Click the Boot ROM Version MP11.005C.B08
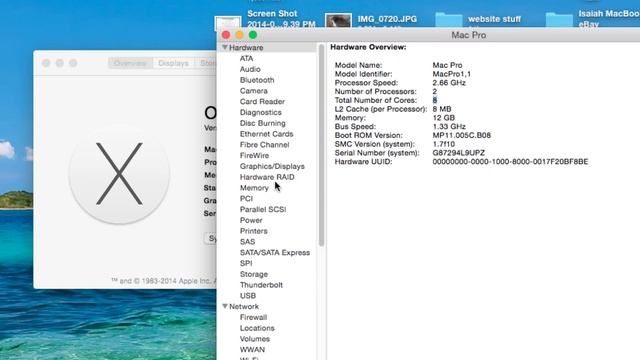Screen dimensions: 640x360 (462, 135)
